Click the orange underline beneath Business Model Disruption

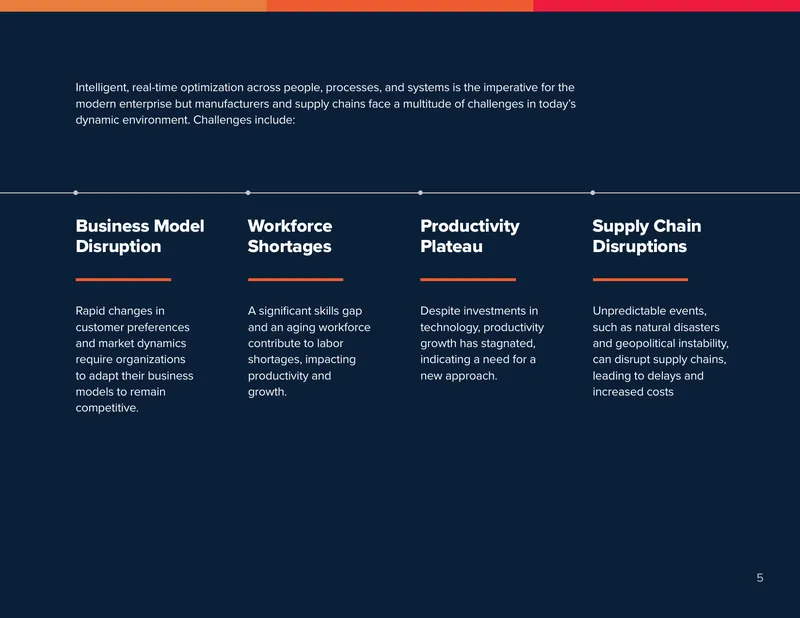pyautogui.click(x=123, y=280)
